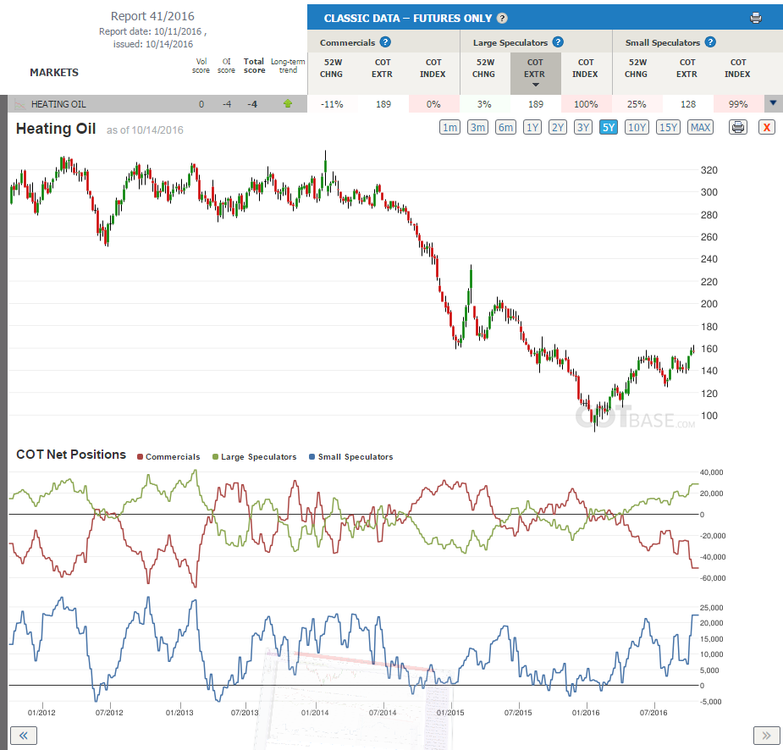Select the HEATING OIL market row
This screenshot has height=750, width=783.
pyautogui.click(x=157, y=104)
